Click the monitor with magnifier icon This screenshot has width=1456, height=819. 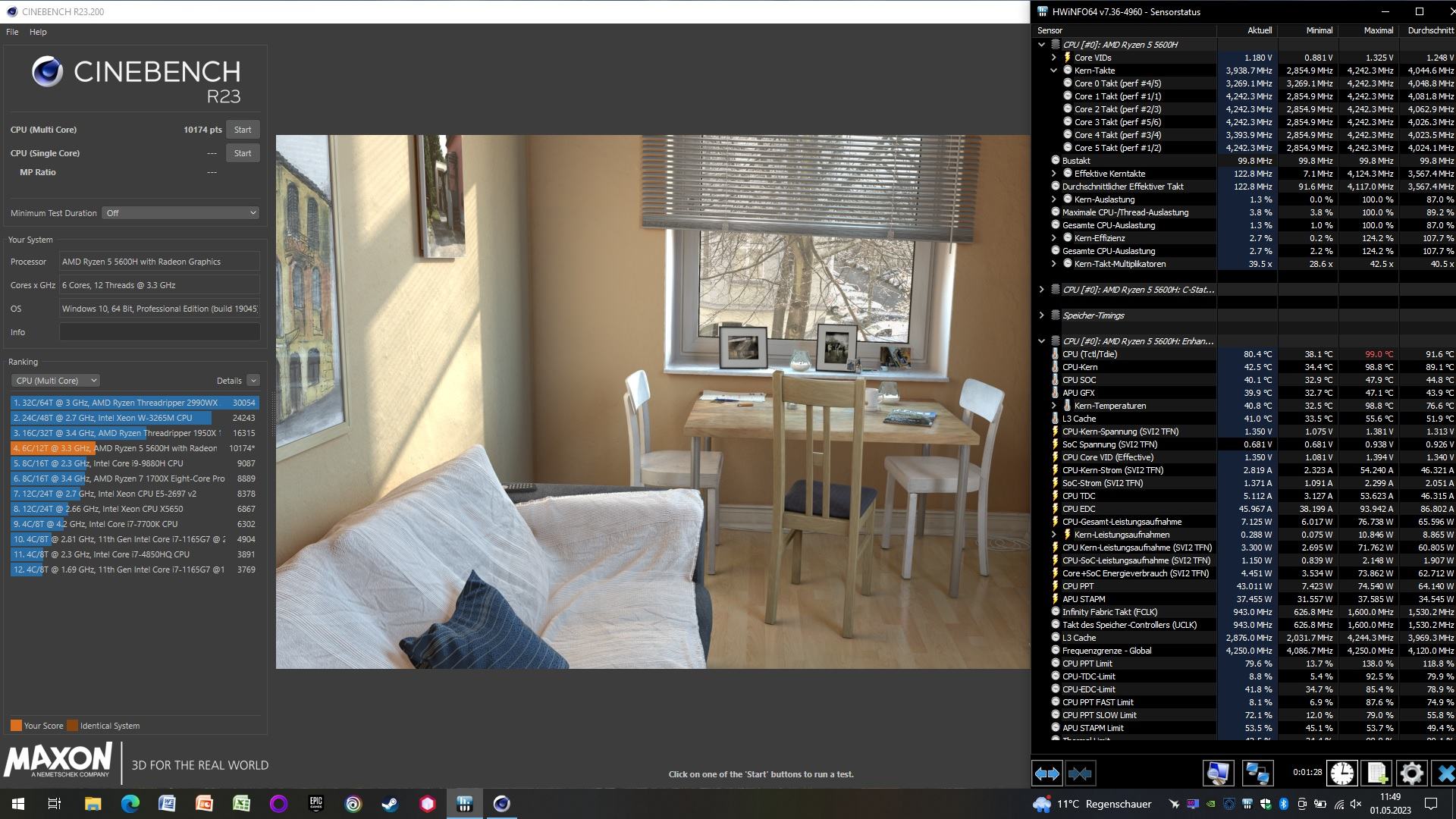pyautogui.click(x=1218, y=773)
